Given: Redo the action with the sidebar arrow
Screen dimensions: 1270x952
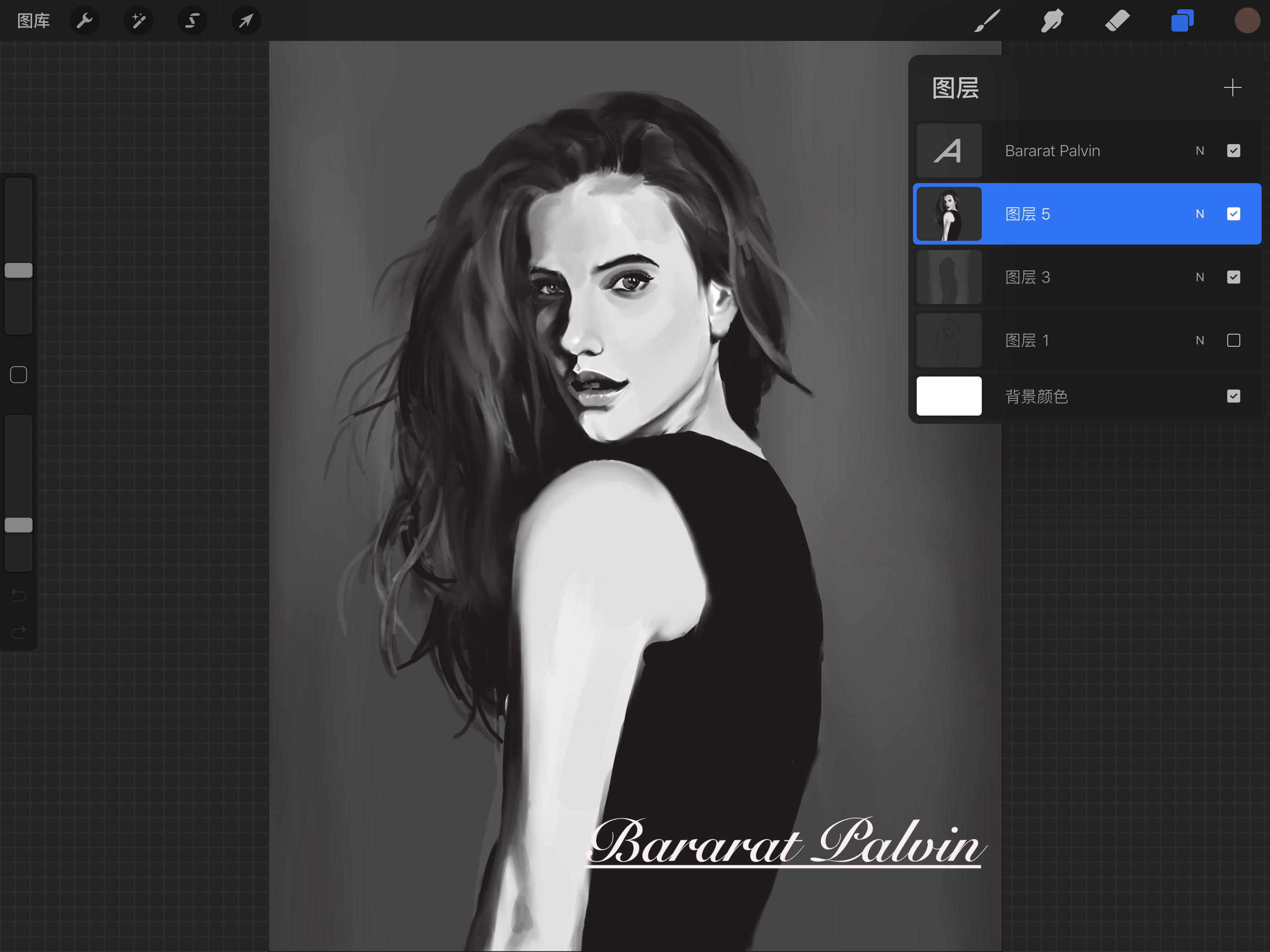Looking at the screenshot, I should 19,632.
